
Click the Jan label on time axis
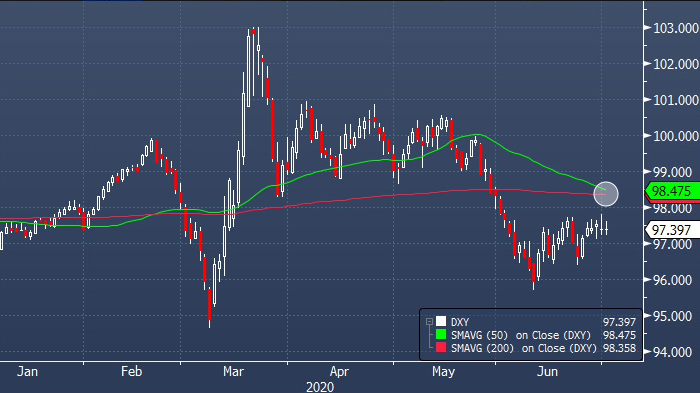coord(27,372)
